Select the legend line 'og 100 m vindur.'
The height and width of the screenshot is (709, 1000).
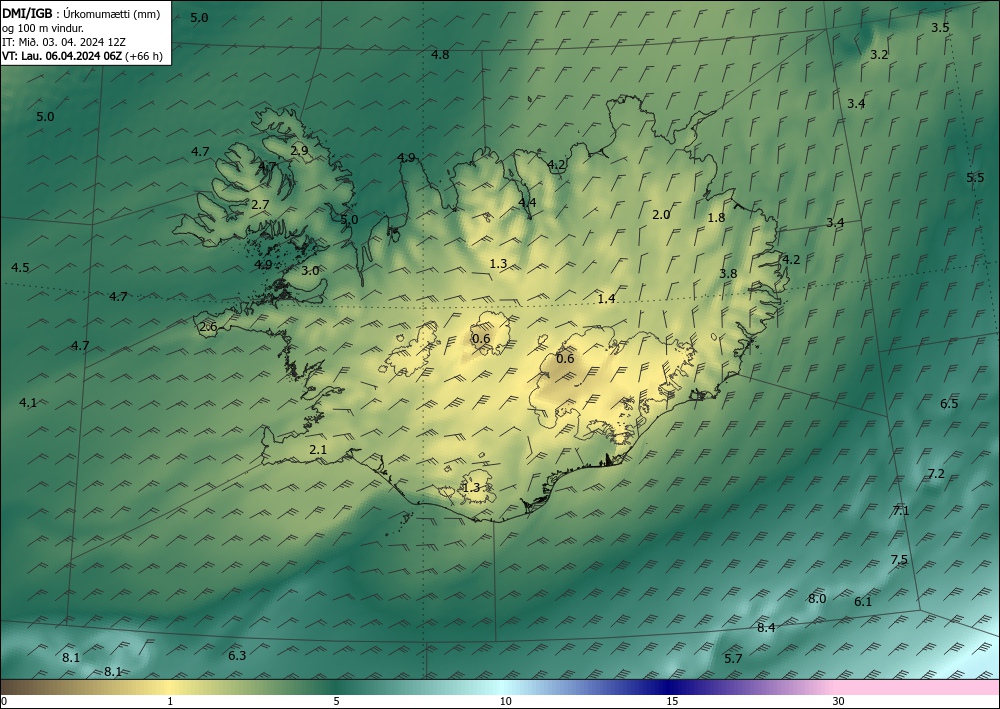(x=43, y=28)
